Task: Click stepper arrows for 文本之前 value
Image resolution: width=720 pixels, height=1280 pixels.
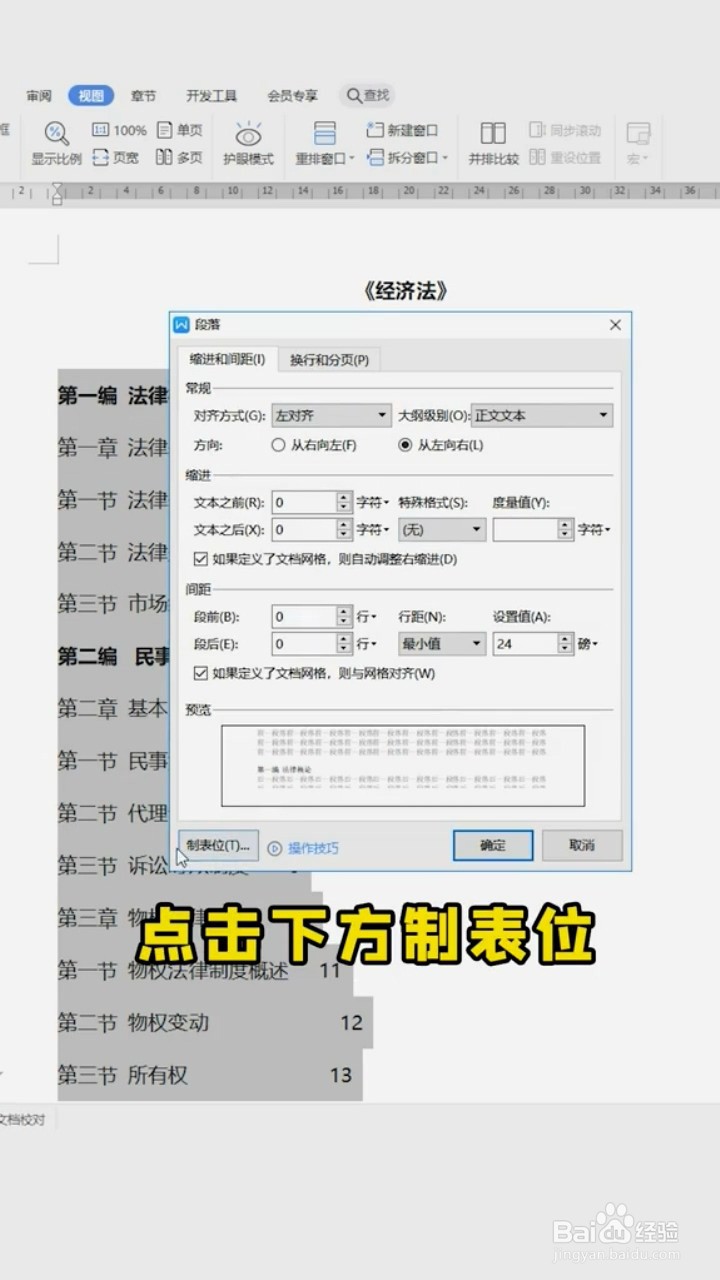Action: [x=345, y=502]
